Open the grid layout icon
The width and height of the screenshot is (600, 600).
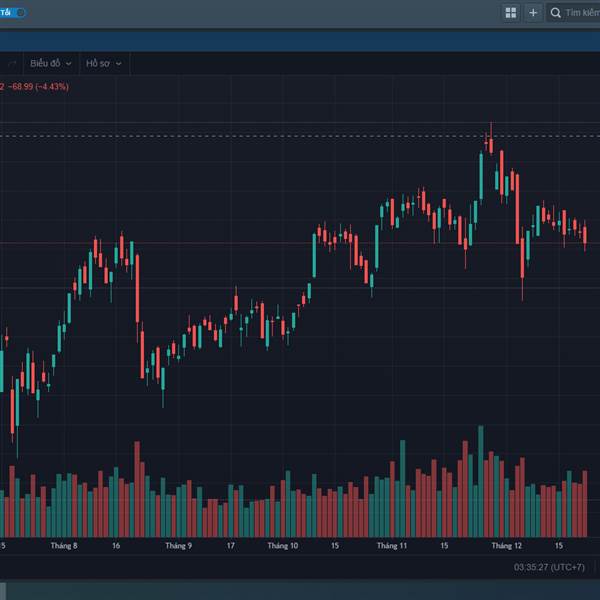coord(511,13)
